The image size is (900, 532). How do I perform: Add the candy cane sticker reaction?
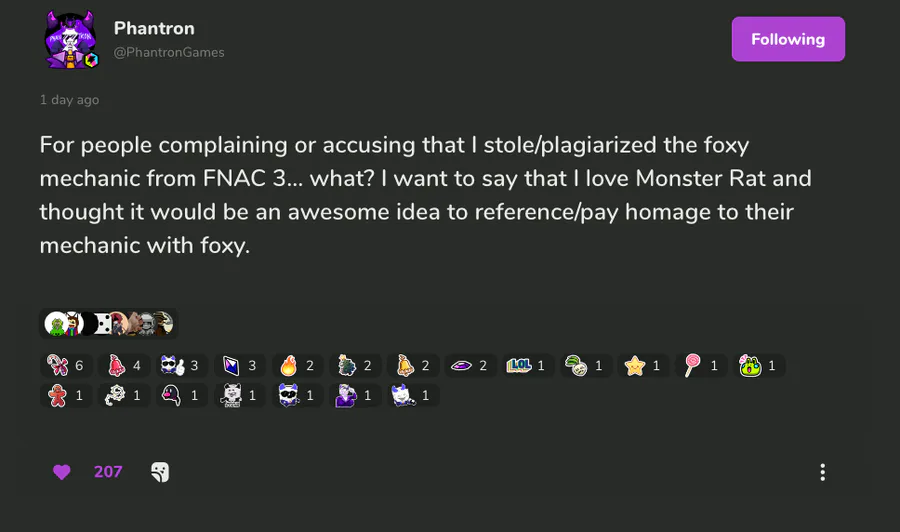pos(66,366)
